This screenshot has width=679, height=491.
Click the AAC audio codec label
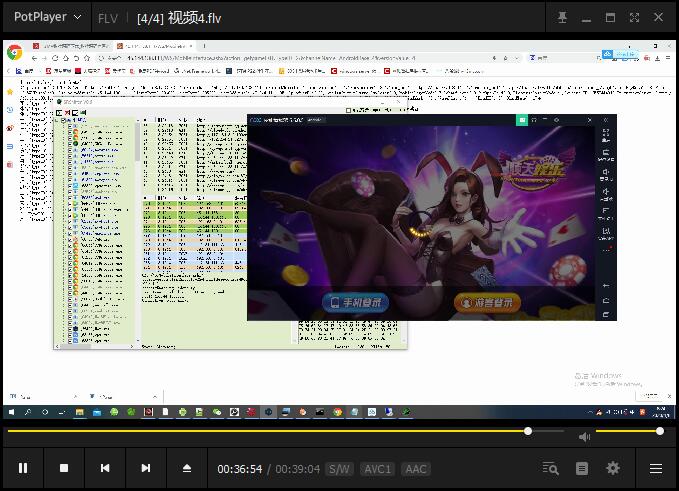415,469
